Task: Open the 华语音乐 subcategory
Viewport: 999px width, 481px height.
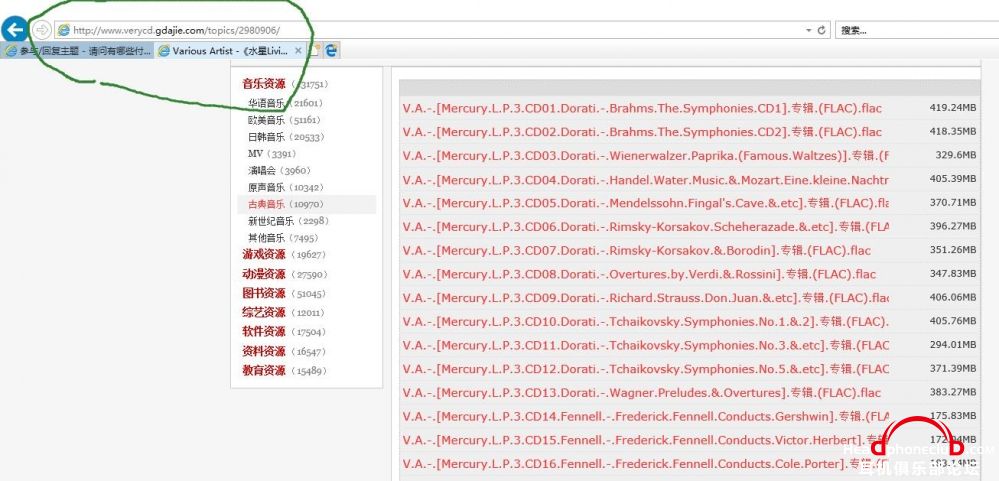Action: click(x=266, y=103)
